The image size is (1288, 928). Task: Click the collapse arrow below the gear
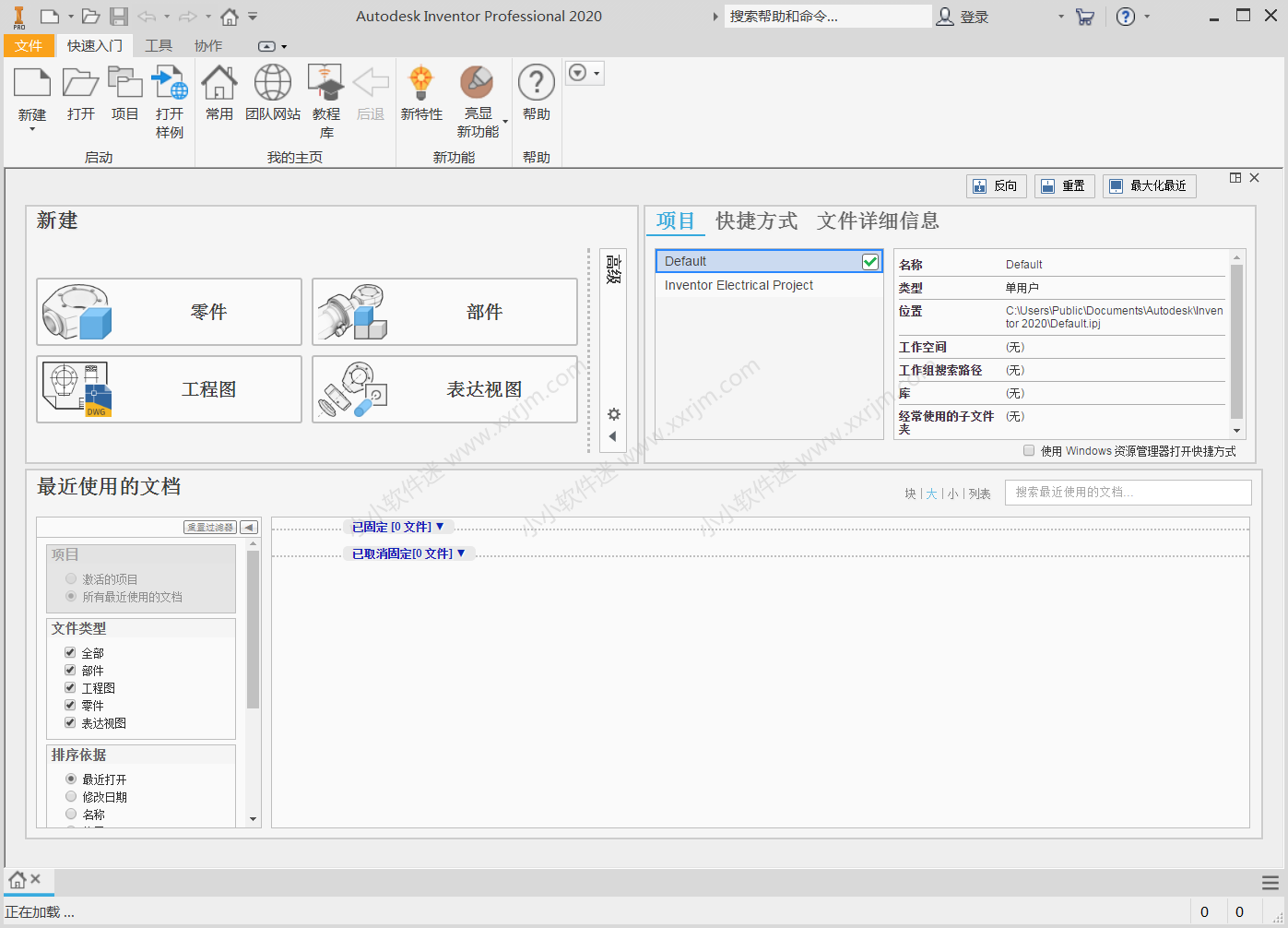[612, 436]
